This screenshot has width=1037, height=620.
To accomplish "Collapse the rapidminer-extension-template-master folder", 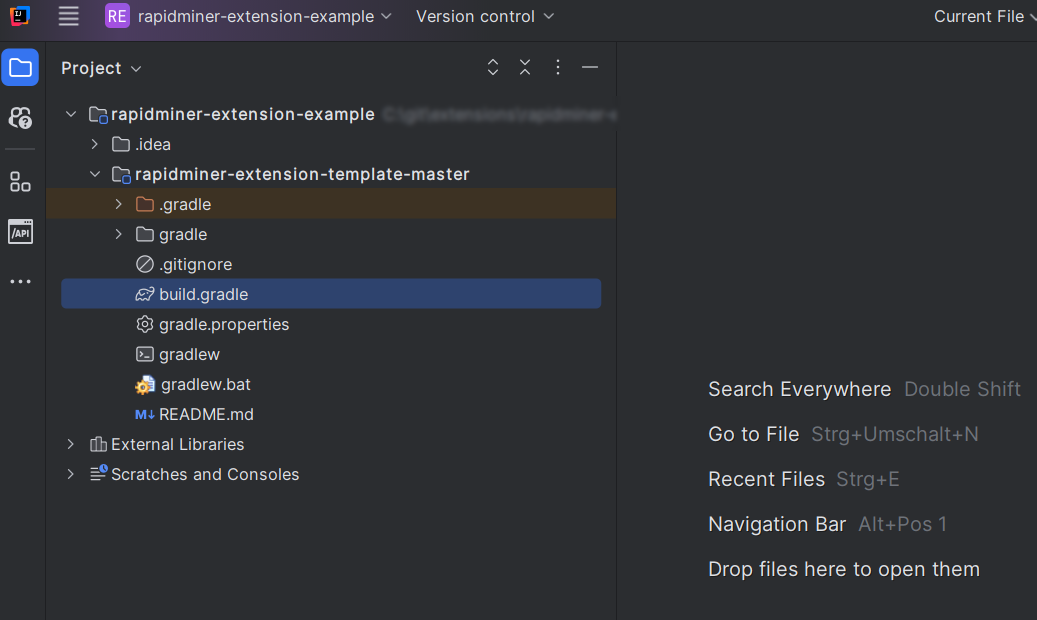I will (x=95, y=173).
